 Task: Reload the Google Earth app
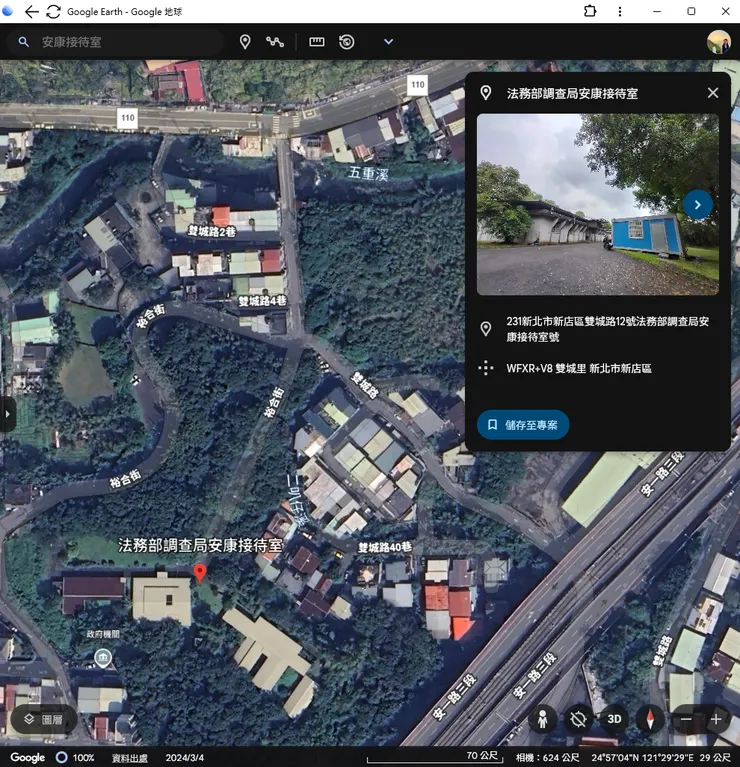53,12
